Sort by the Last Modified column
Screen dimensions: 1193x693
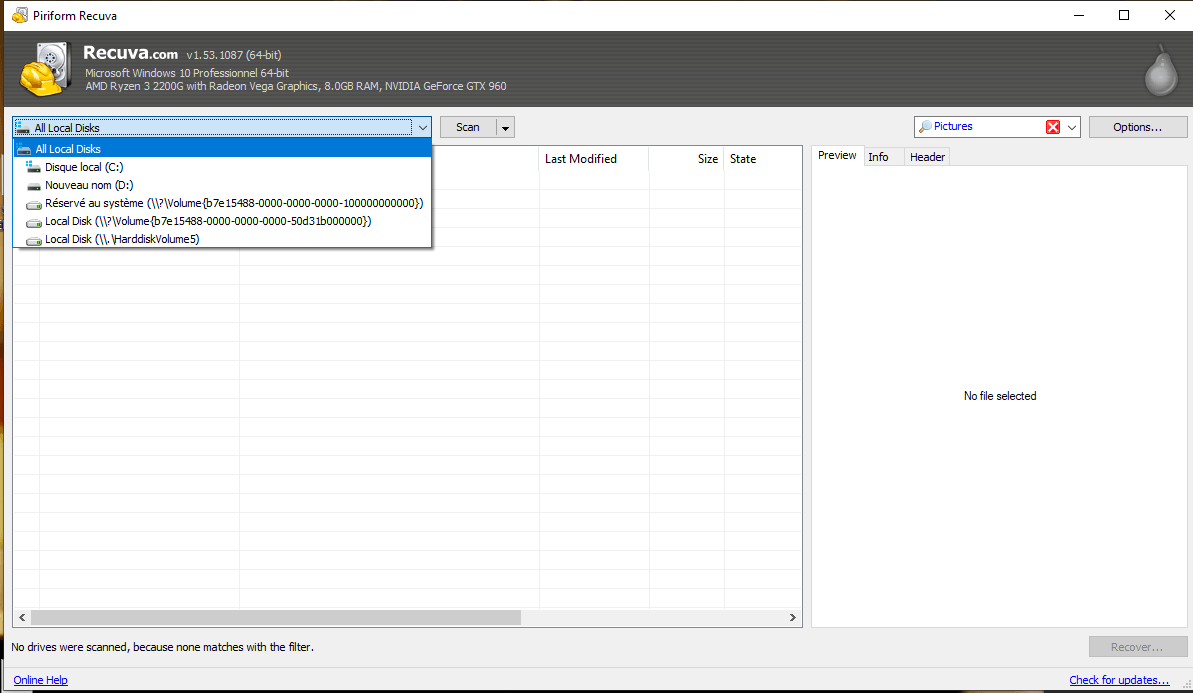tap(593, 159)
